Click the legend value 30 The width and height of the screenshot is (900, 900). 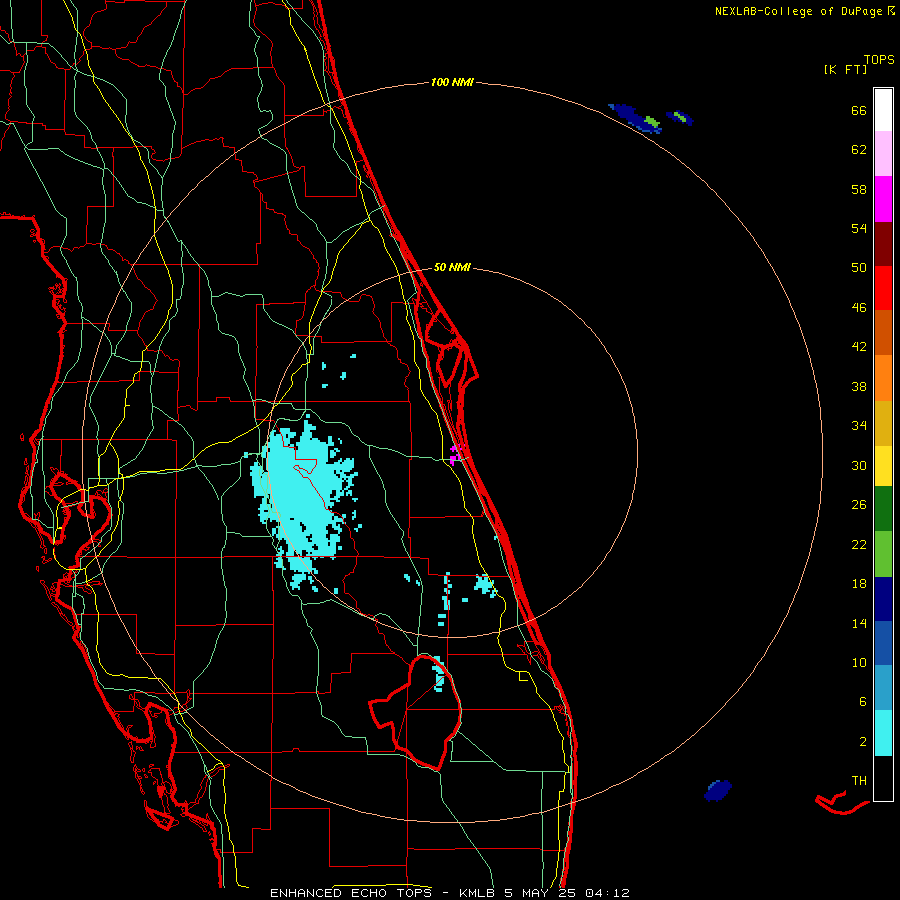[x=859, y=465]
